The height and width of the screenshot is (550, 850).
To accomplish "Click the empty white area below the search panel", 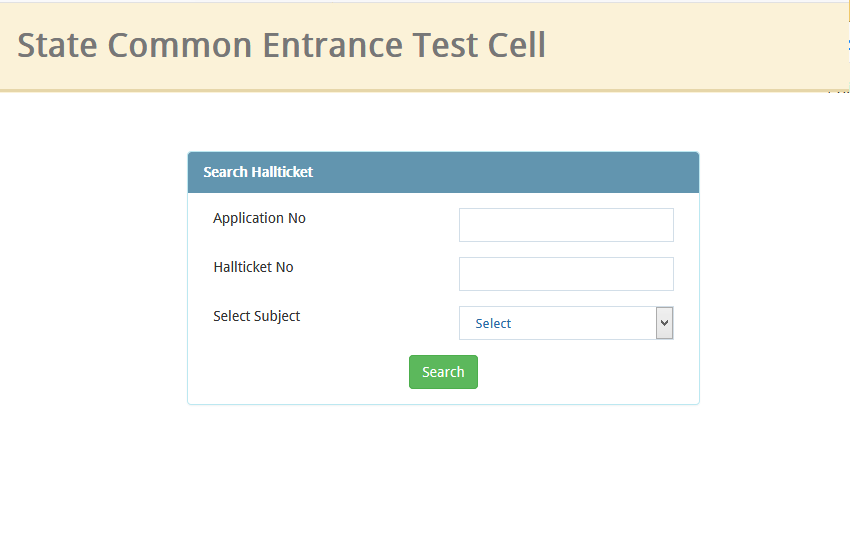I will [443, 475].
